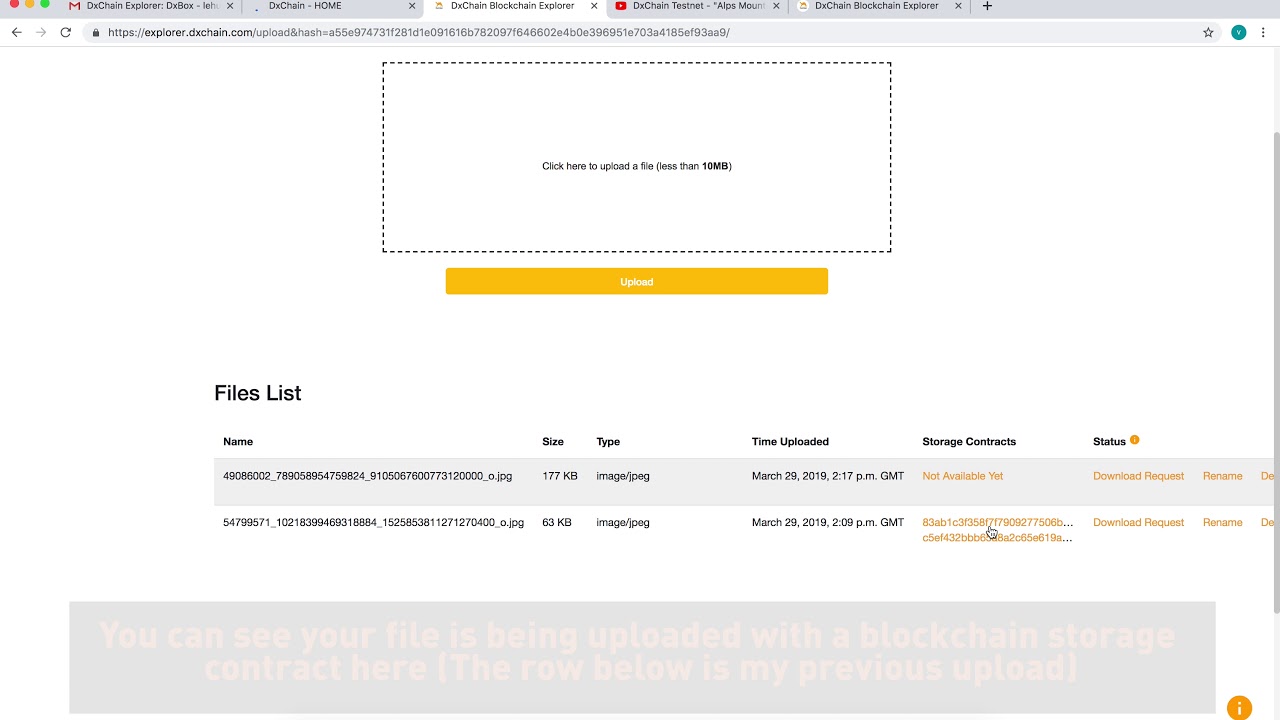This screenshot has width=1280, height=720.
Task: Click the Size column header
Action: click(553, 441)
